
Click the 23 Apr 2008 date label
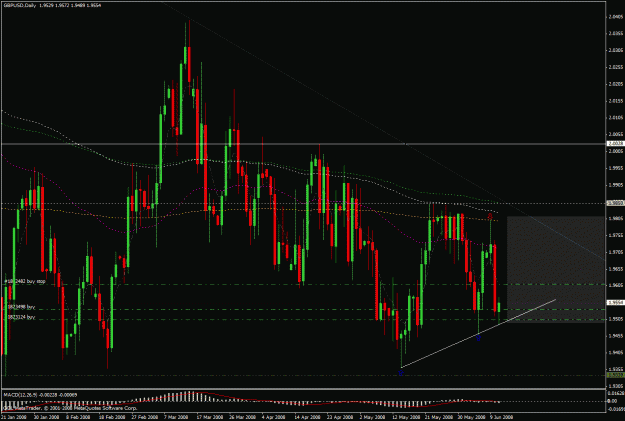coord(340,417)
